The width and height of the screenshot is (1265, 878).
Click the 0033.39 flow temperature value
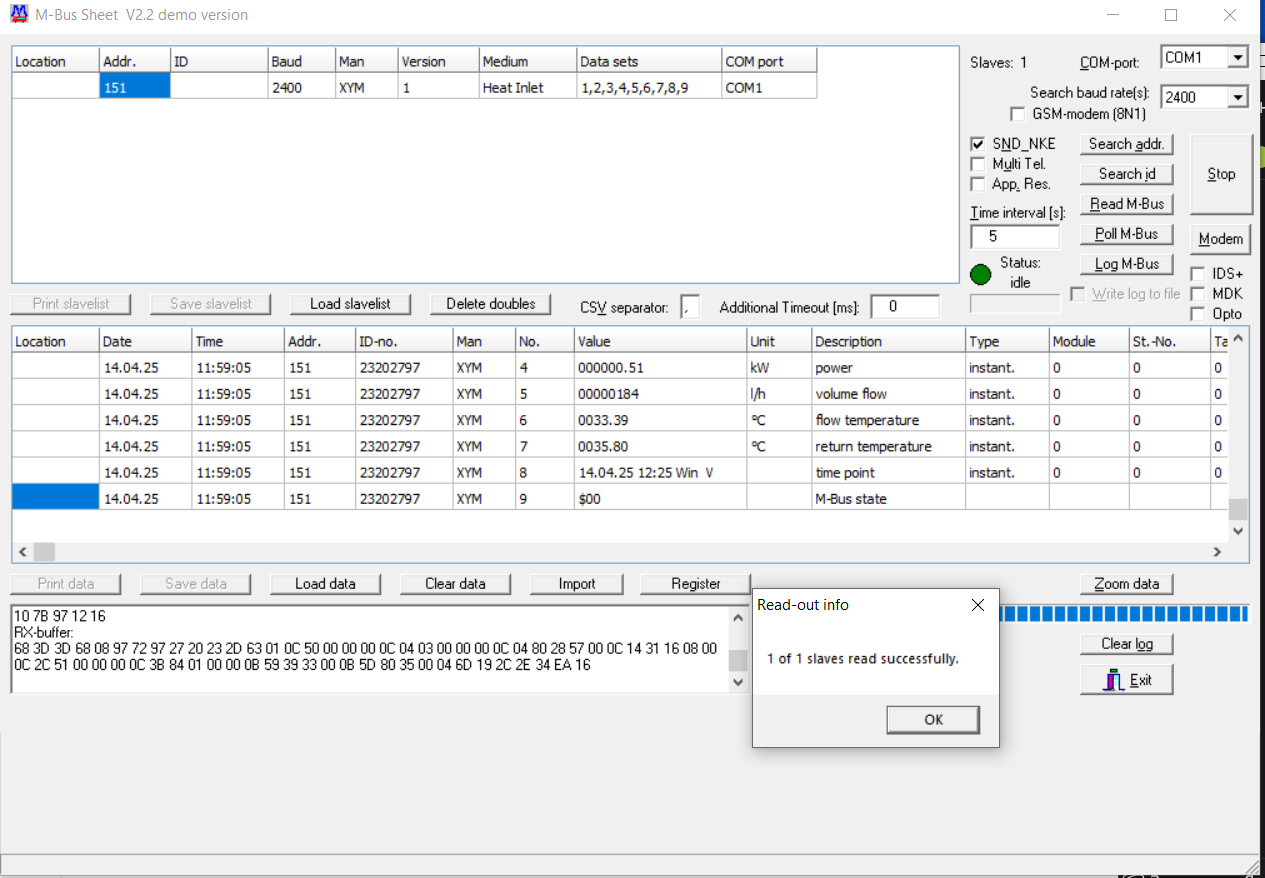(660, 419)
